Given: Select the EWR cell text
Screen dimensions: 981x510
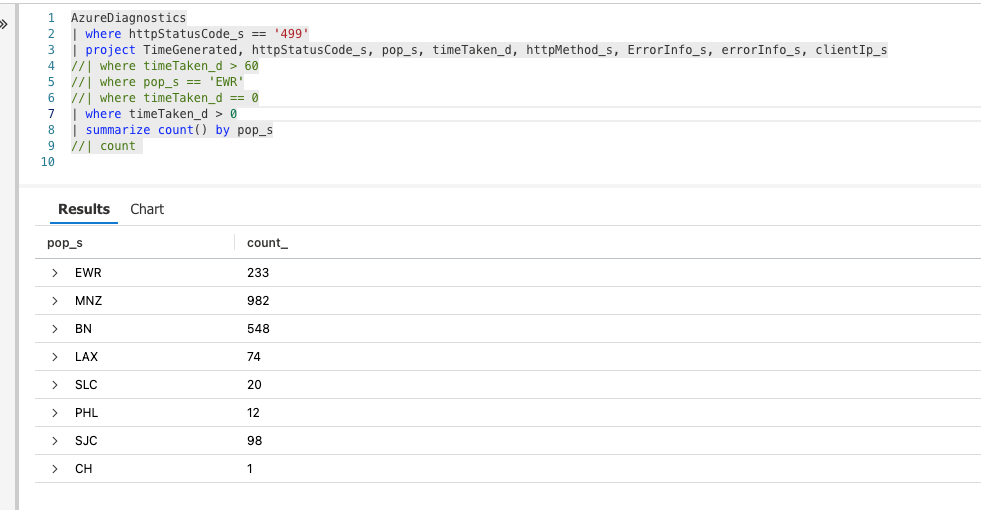Looking at the screenshot, I should click(88, 273).
